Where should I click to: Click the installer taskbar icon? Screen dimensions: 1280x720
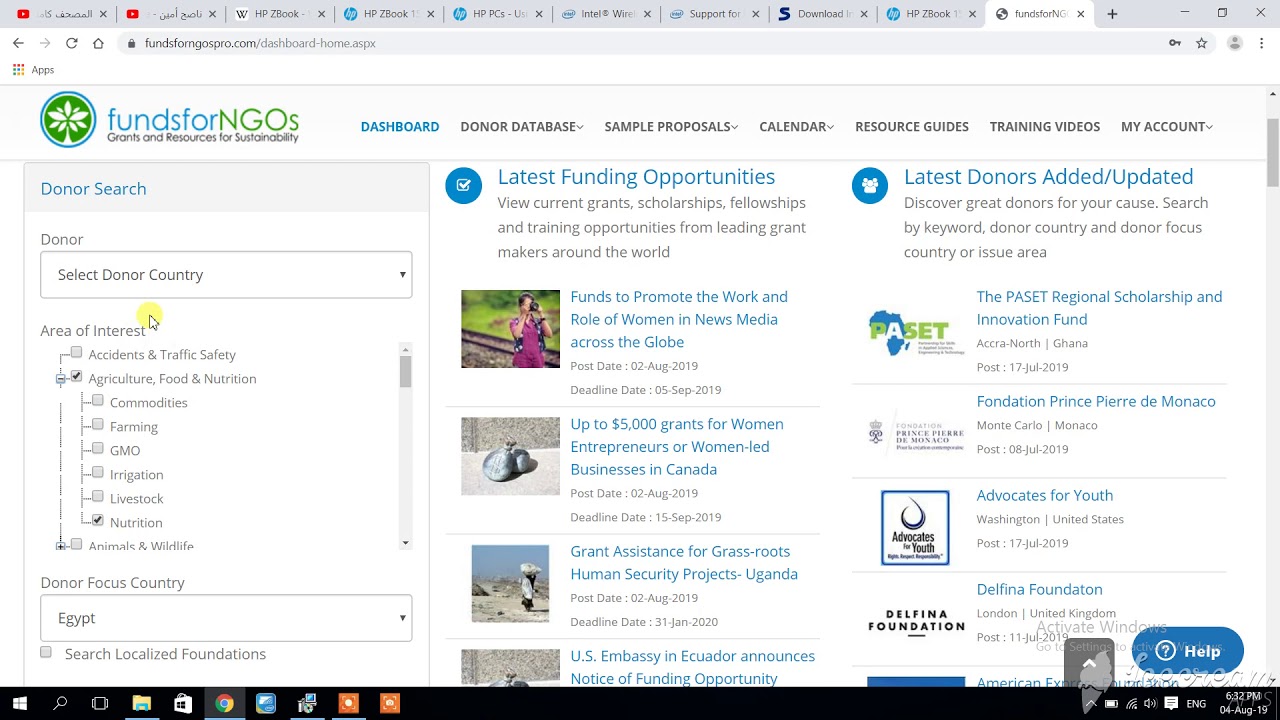(x=307, y=704)
